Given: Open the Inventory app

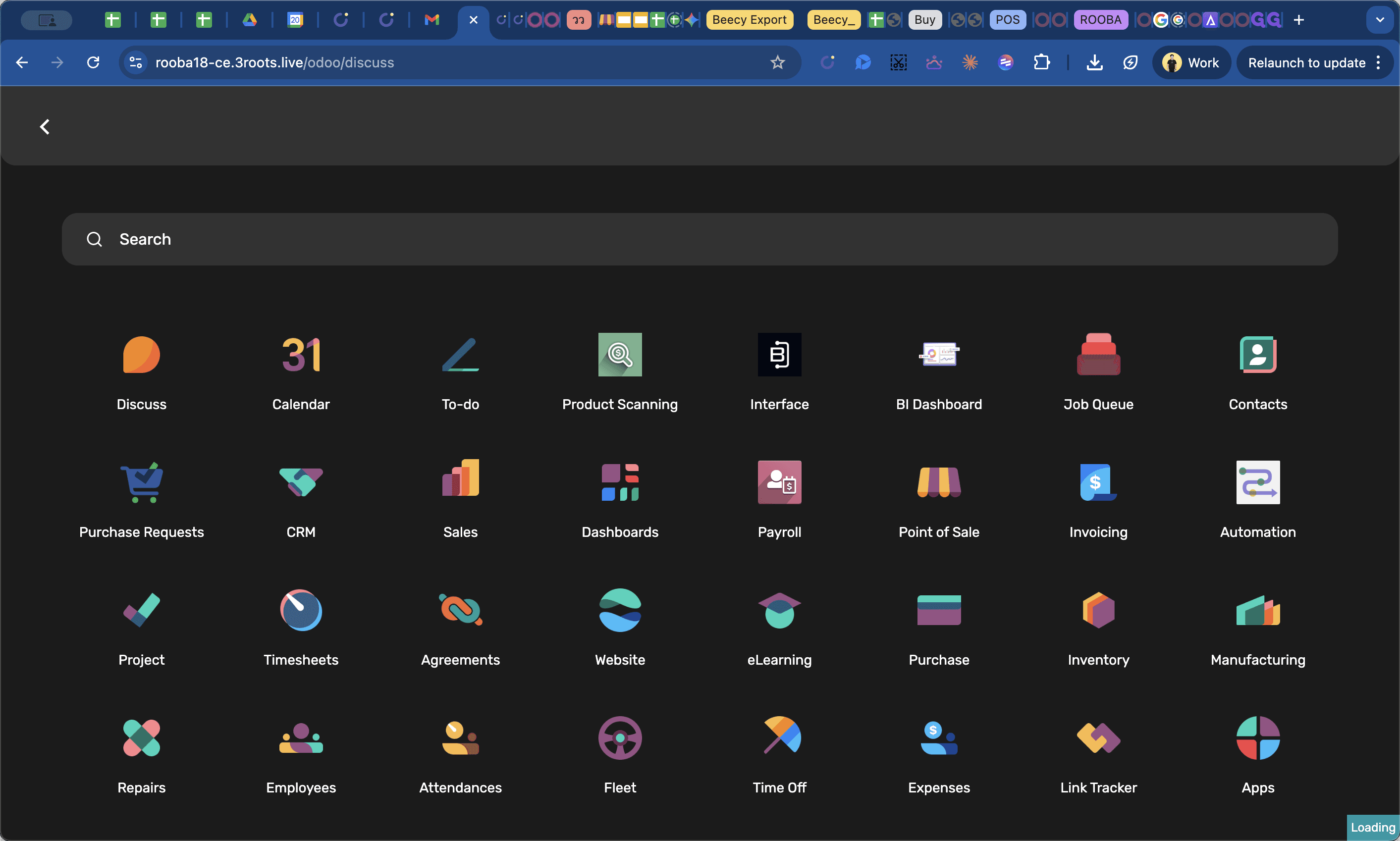Looking at the screenshot, I should (x=1098, y=628).
